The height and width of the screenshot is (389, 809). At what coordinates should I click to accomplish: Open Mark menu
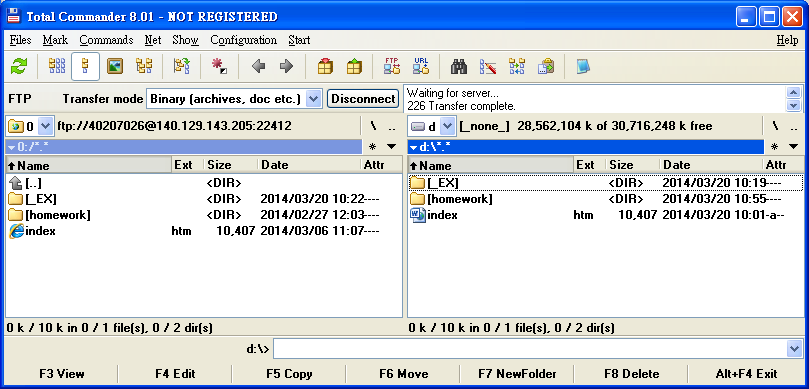click(x=55, y=40)
